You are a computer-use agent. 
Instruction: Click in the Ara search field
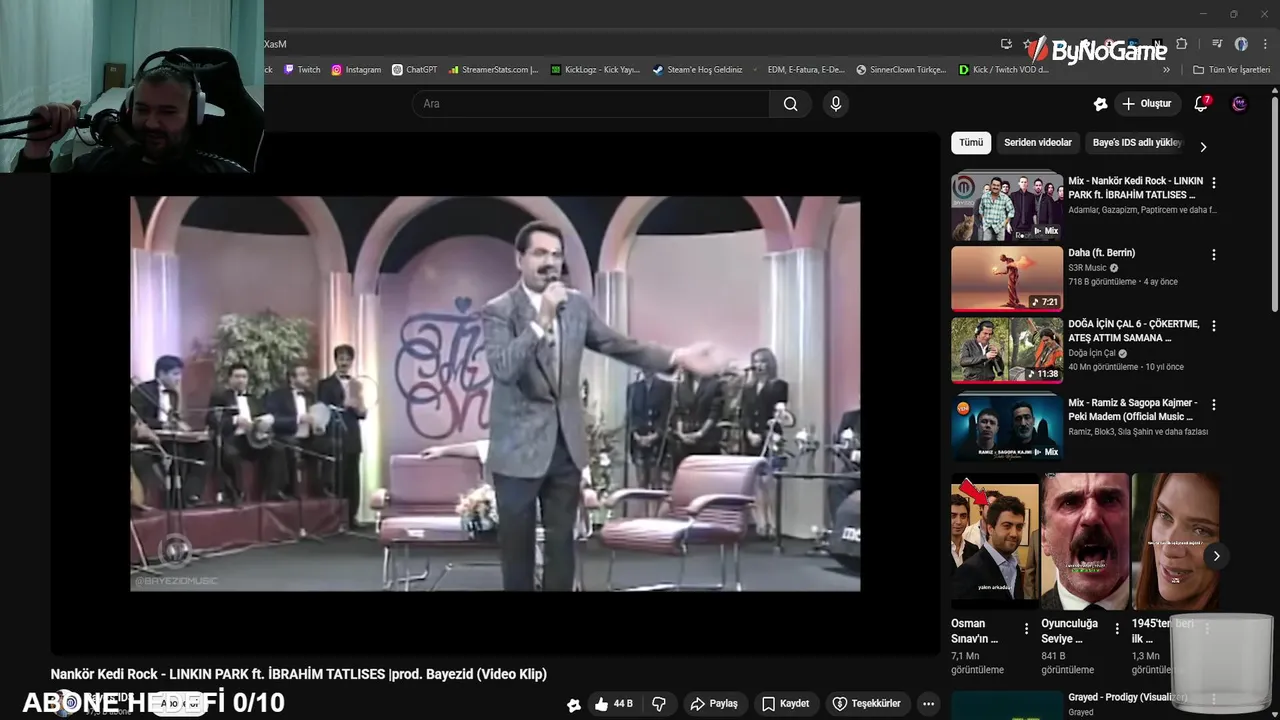coord(590,104)
